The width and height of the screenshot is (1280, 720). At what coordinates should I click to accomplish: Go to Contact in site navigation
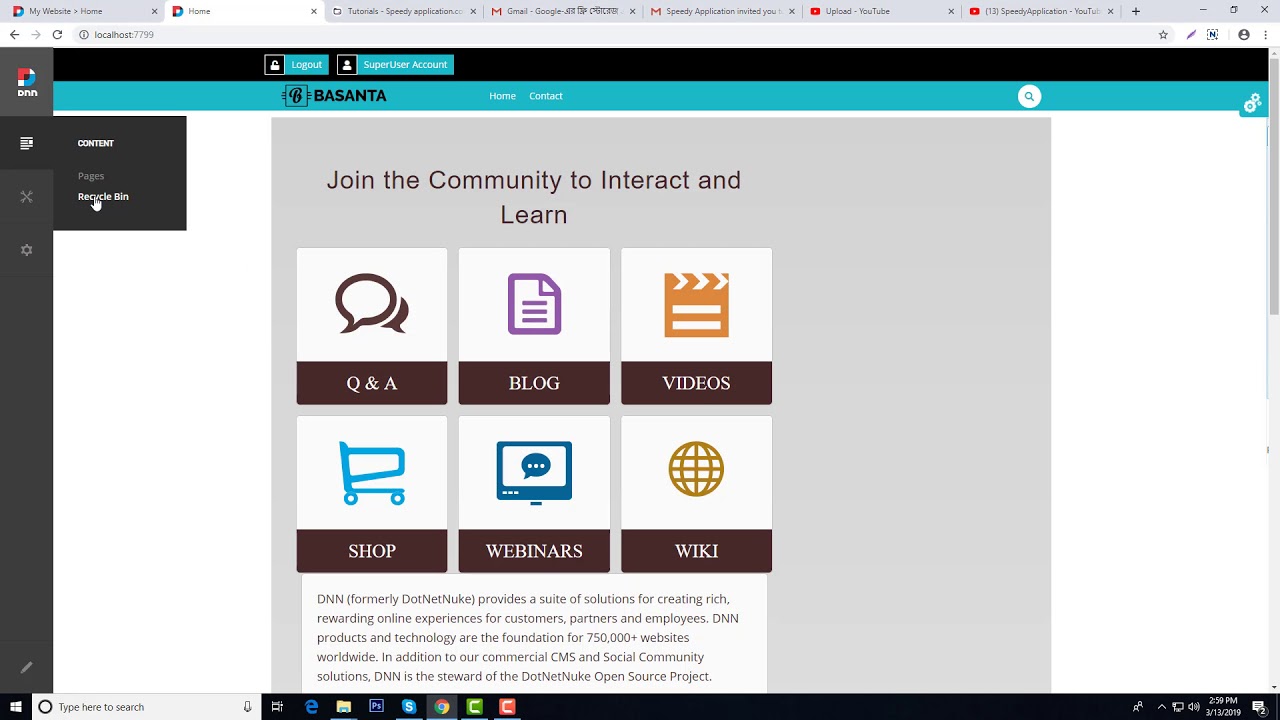(546, 96)
